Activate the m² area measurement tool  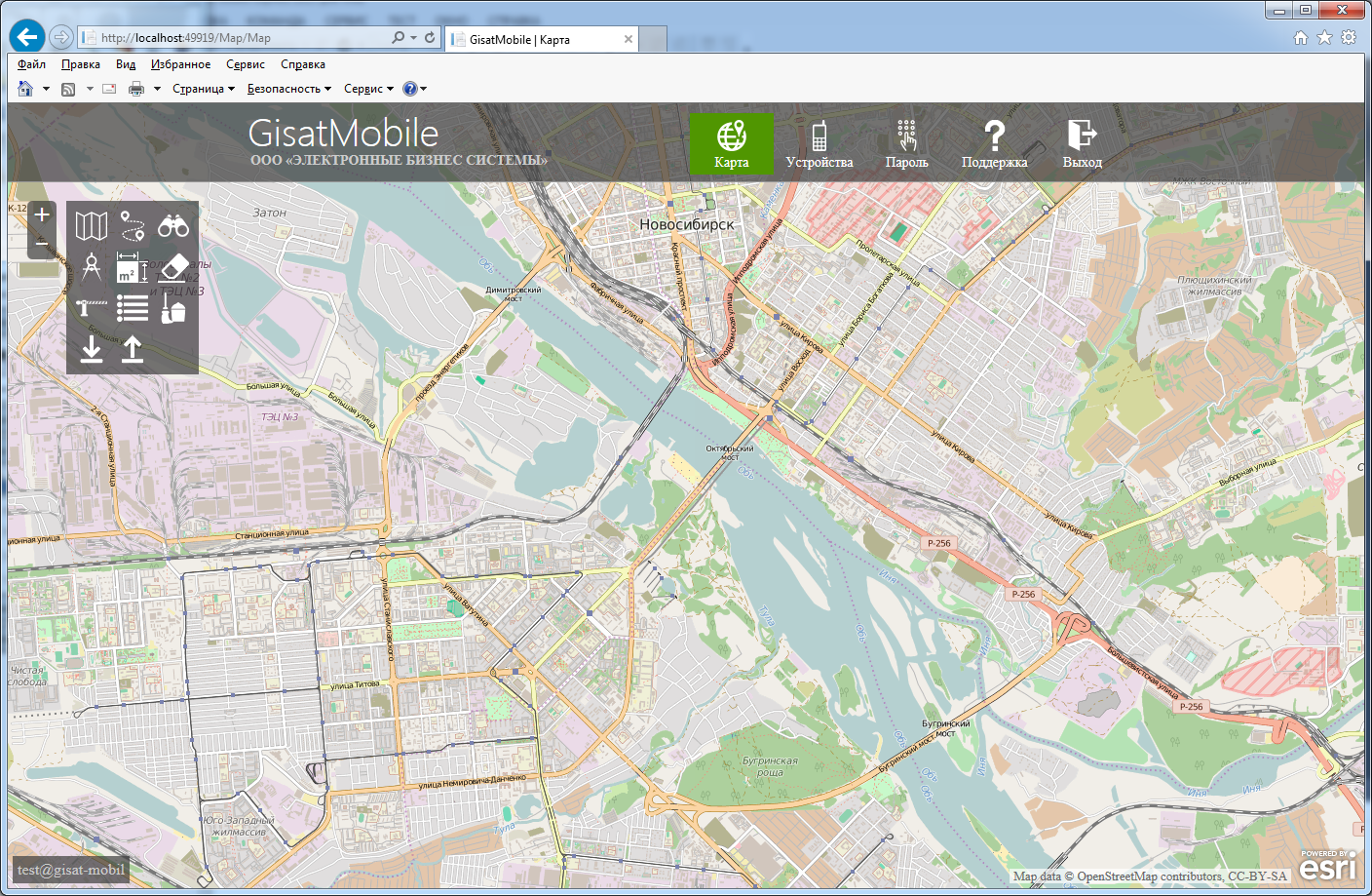(x=132, y=268)
